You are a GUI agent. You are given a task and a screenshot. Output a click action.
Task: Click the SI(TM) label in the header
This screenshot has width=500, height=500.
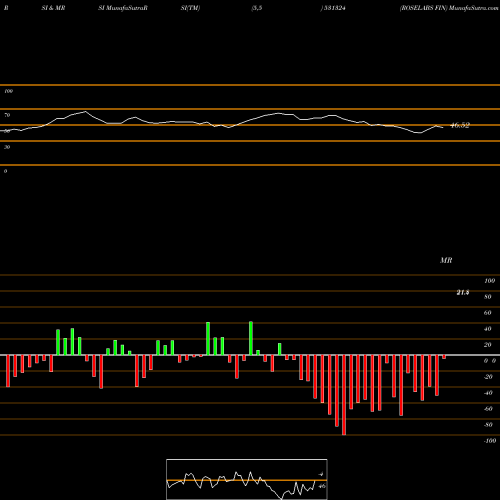[190, 8]
